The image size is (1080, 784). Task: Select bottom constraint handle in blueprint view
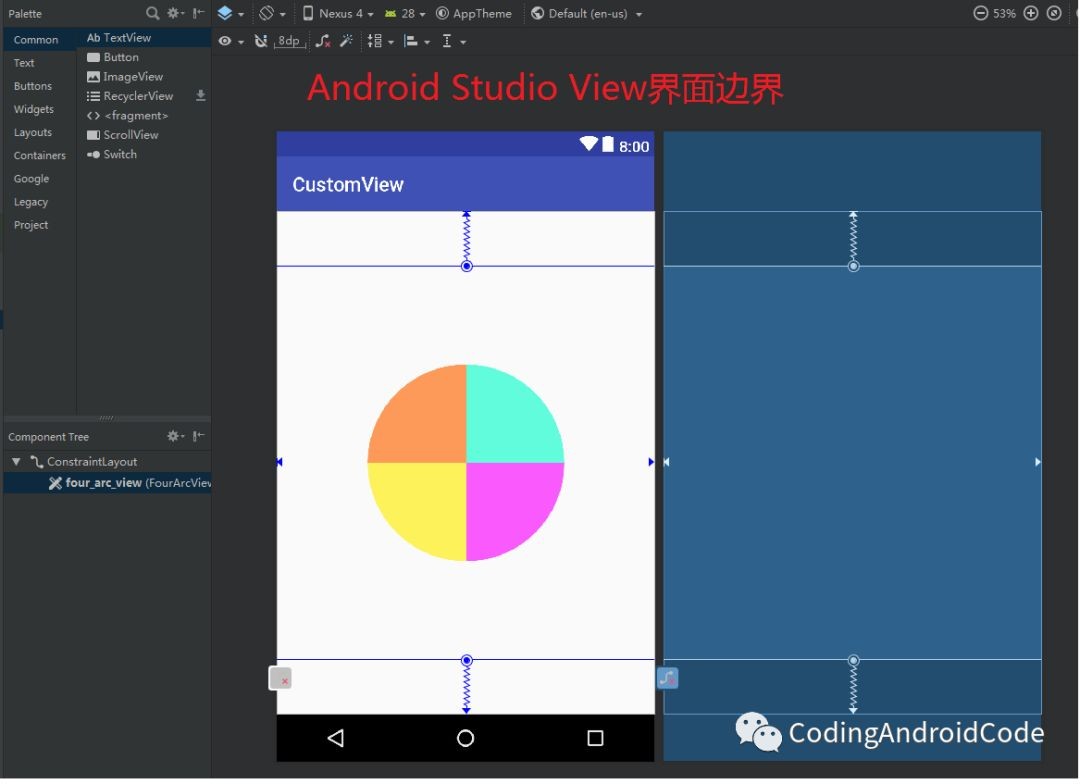tap(853, 661)
